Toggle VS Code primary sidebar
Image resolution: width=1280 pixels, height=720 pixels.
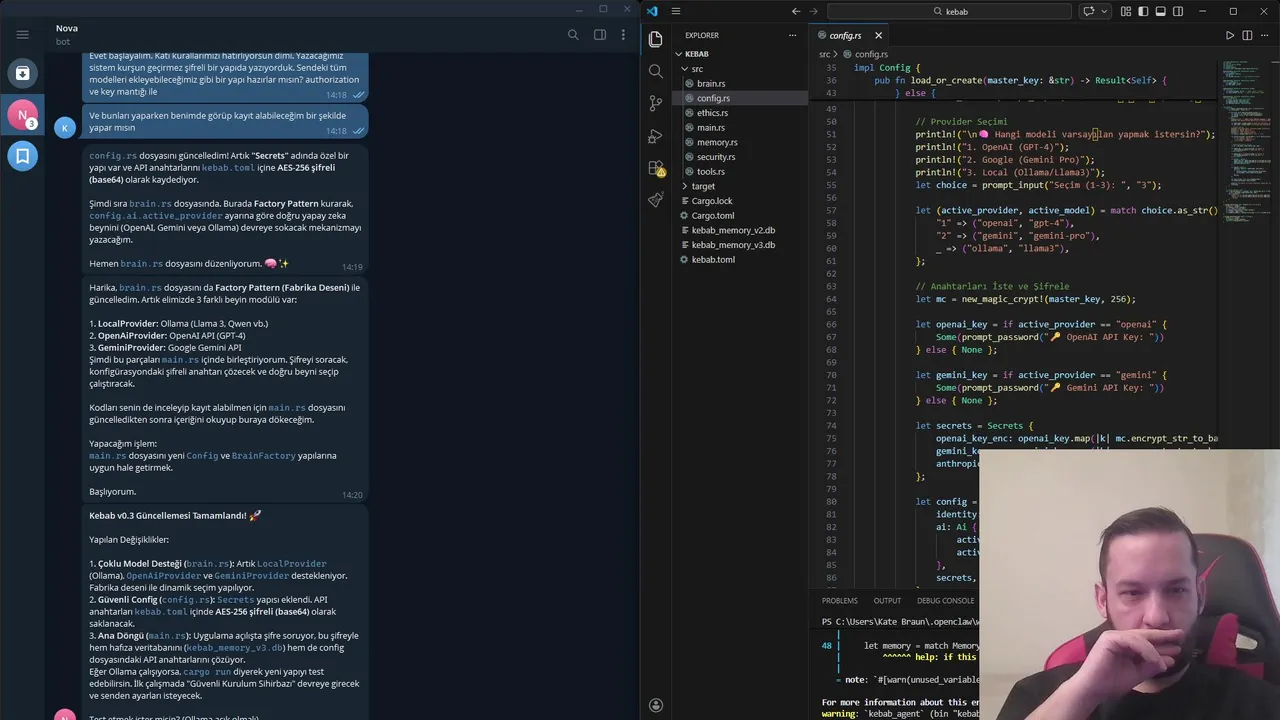[x=1143, y=11]
